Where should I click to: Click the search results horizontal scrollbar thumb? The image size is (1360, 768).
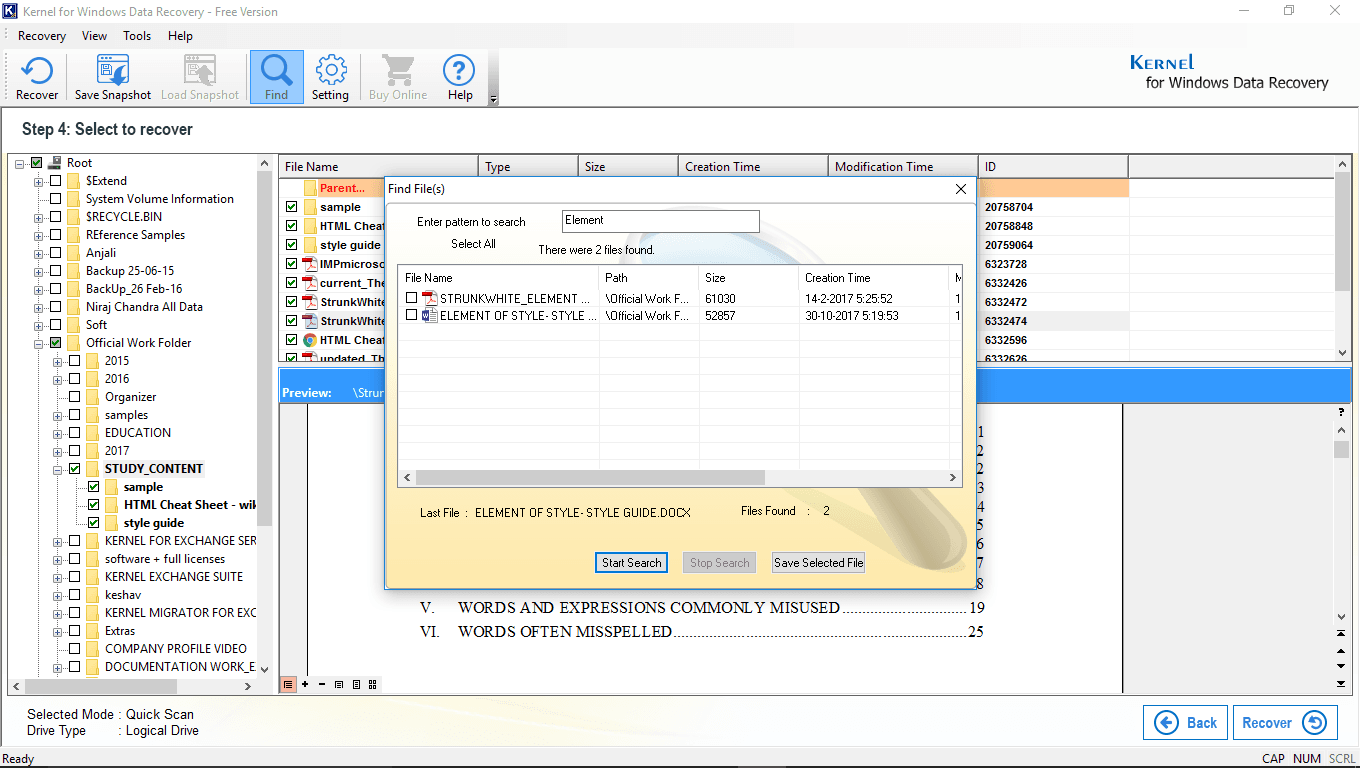(x=590, y=478)
